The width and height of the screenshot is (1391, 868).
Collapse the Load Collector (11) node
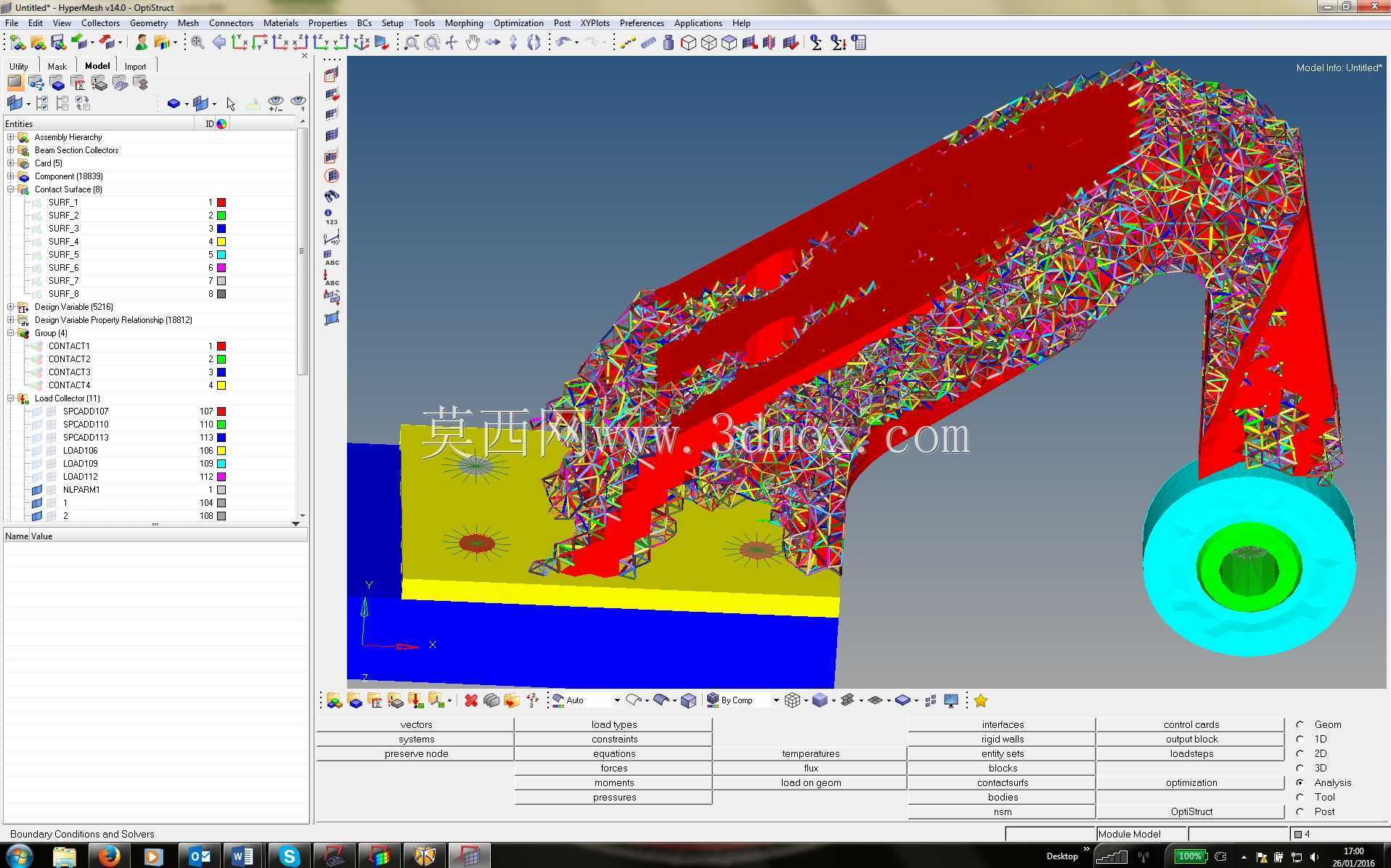point(11,398)
